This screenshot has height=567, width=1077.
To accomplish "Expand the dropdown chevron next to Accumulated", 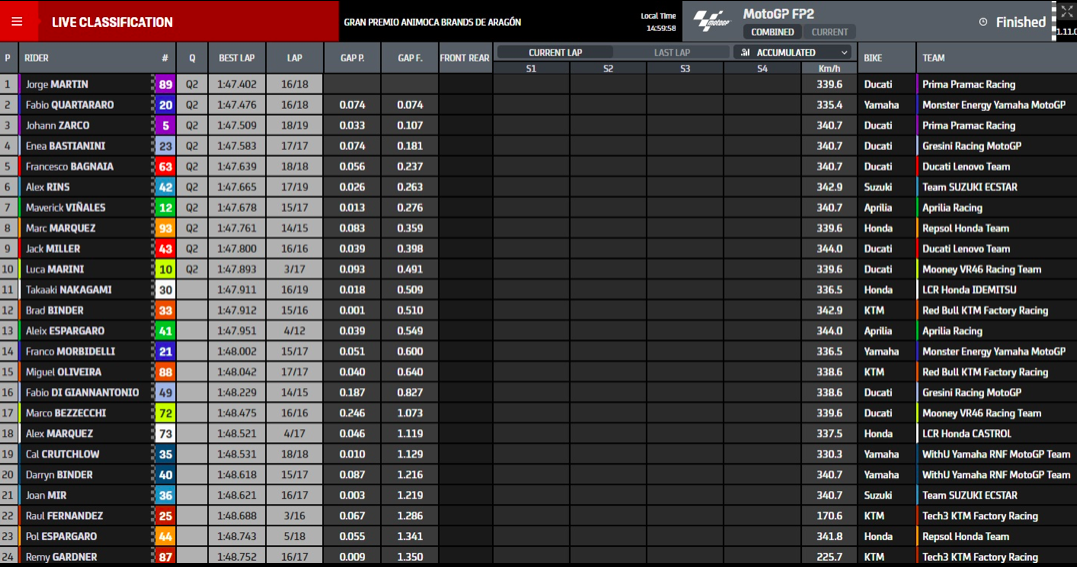I will pyautogui.click(x=844, y=53).
